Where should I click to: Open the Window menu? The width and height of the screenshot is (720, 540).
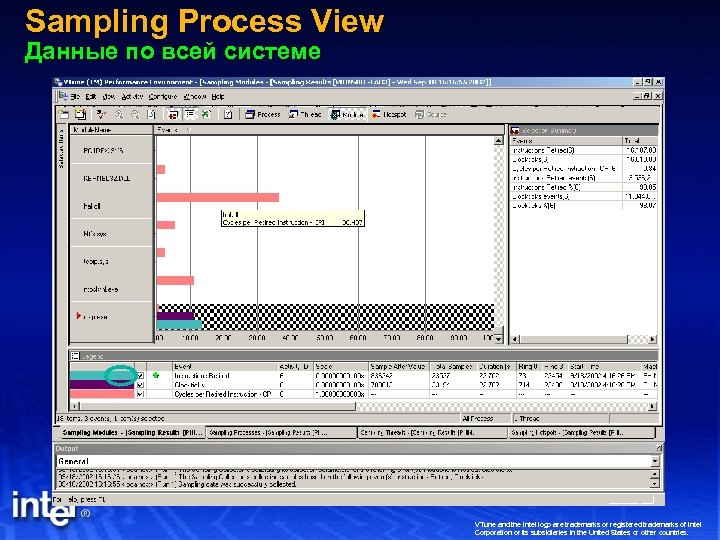click(x=195, y=97)
